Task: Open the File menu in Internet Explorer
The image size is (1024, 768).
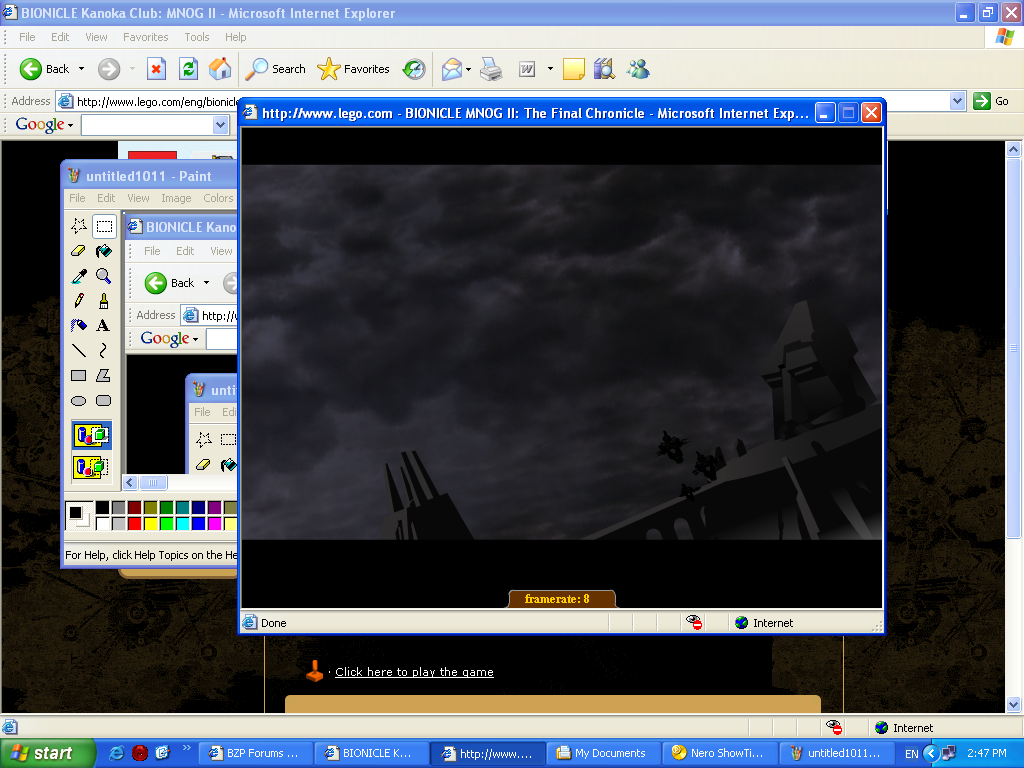Action: [27, 37]
